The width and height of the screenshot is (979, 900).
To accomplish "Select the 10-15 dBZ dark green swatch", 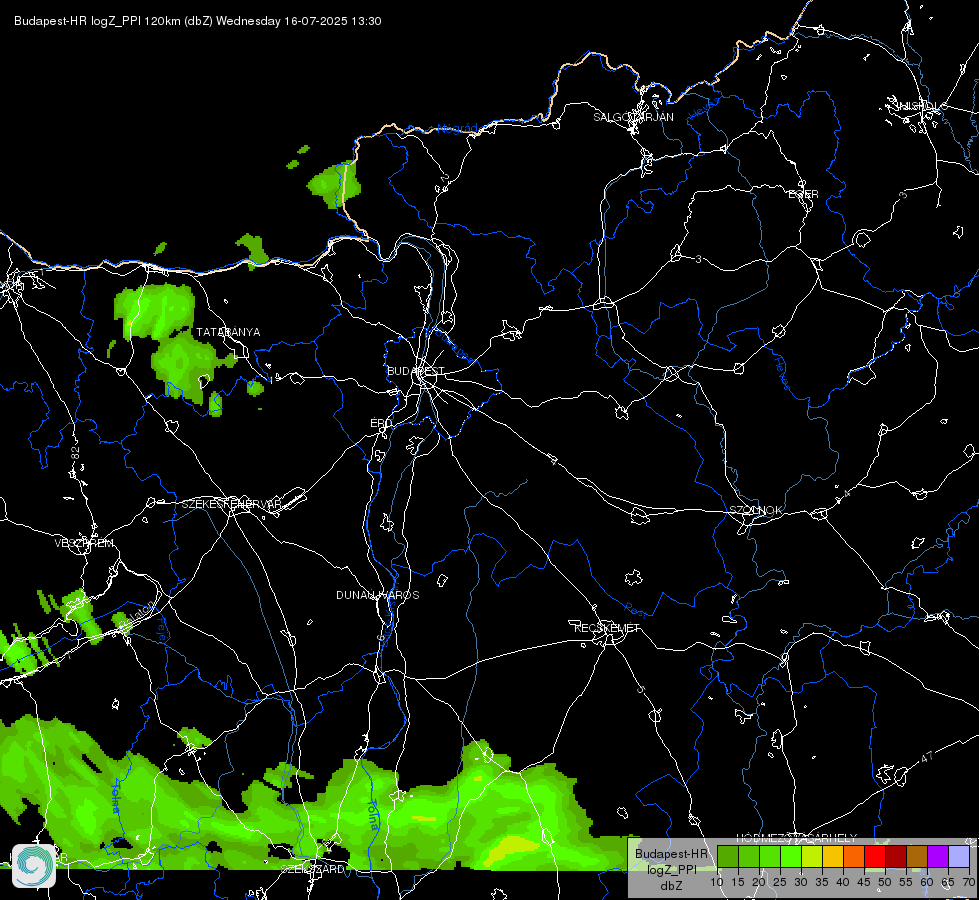I will point(728,856).
